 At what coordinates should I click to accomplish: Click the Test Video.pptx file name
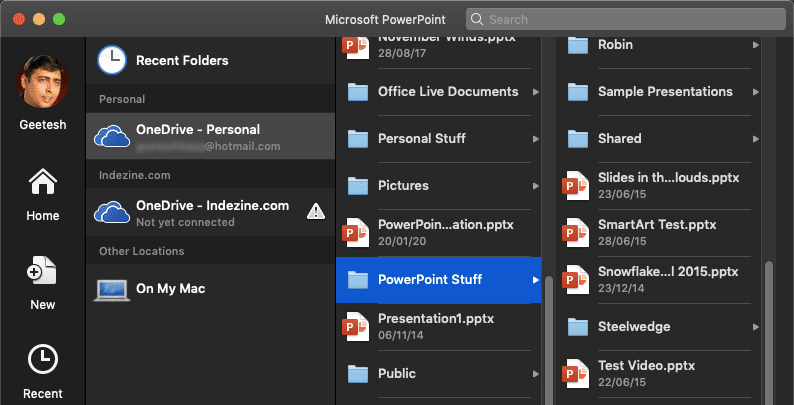[x=646, y=366]
